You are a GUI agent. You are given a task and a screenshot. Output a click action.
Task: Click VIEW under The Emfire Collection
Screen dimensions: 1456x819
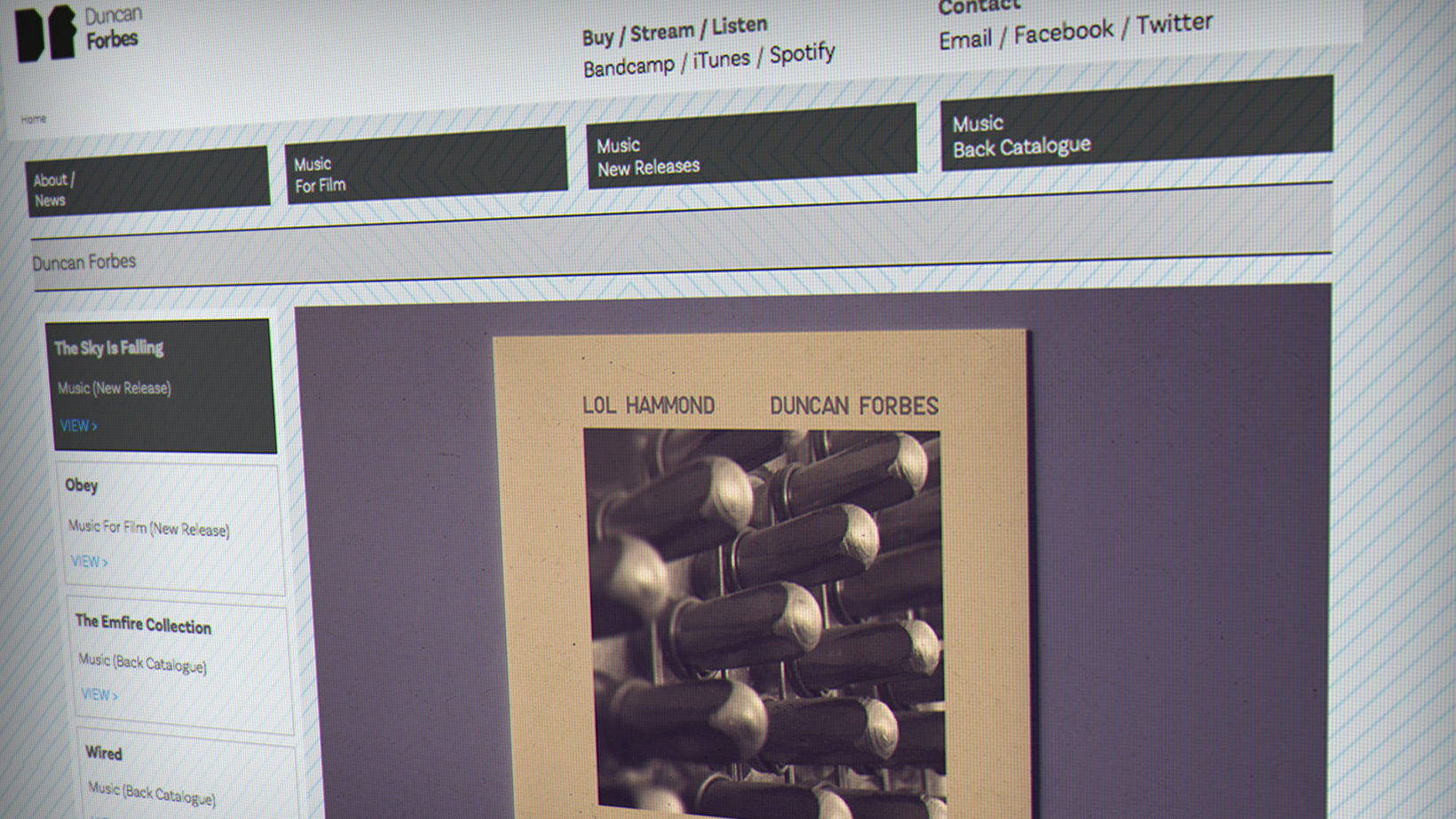(x=99, y=695)
